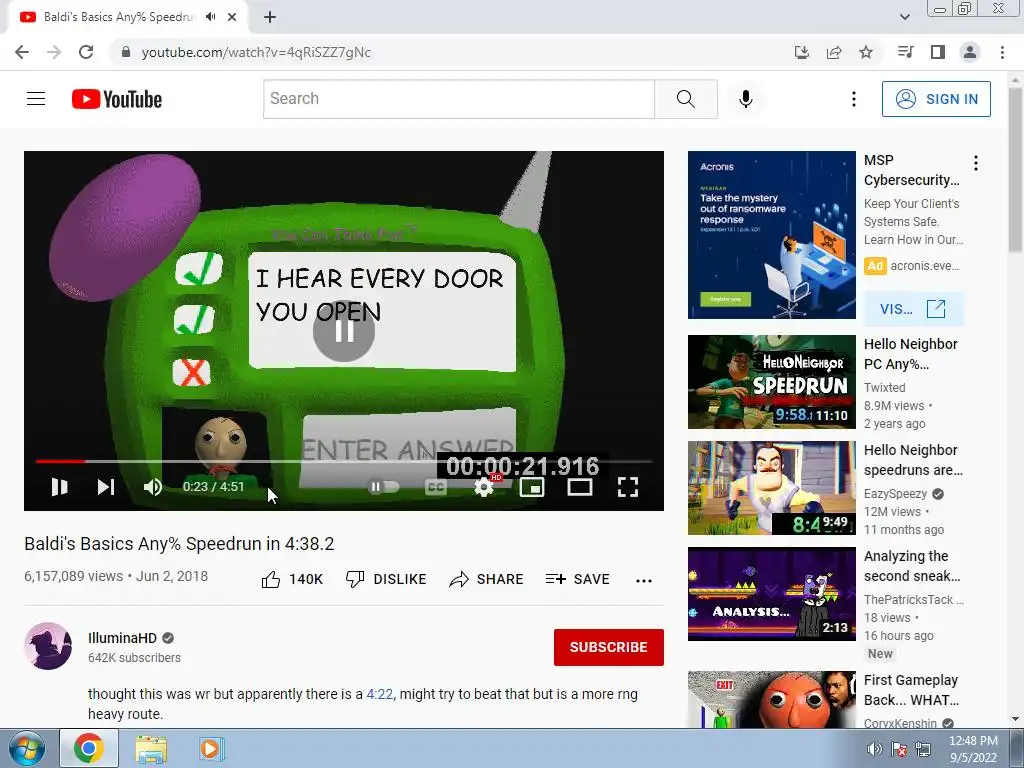Open the Windows Start menu
The image size is (1024, 768).
click(x=27, y=748)
